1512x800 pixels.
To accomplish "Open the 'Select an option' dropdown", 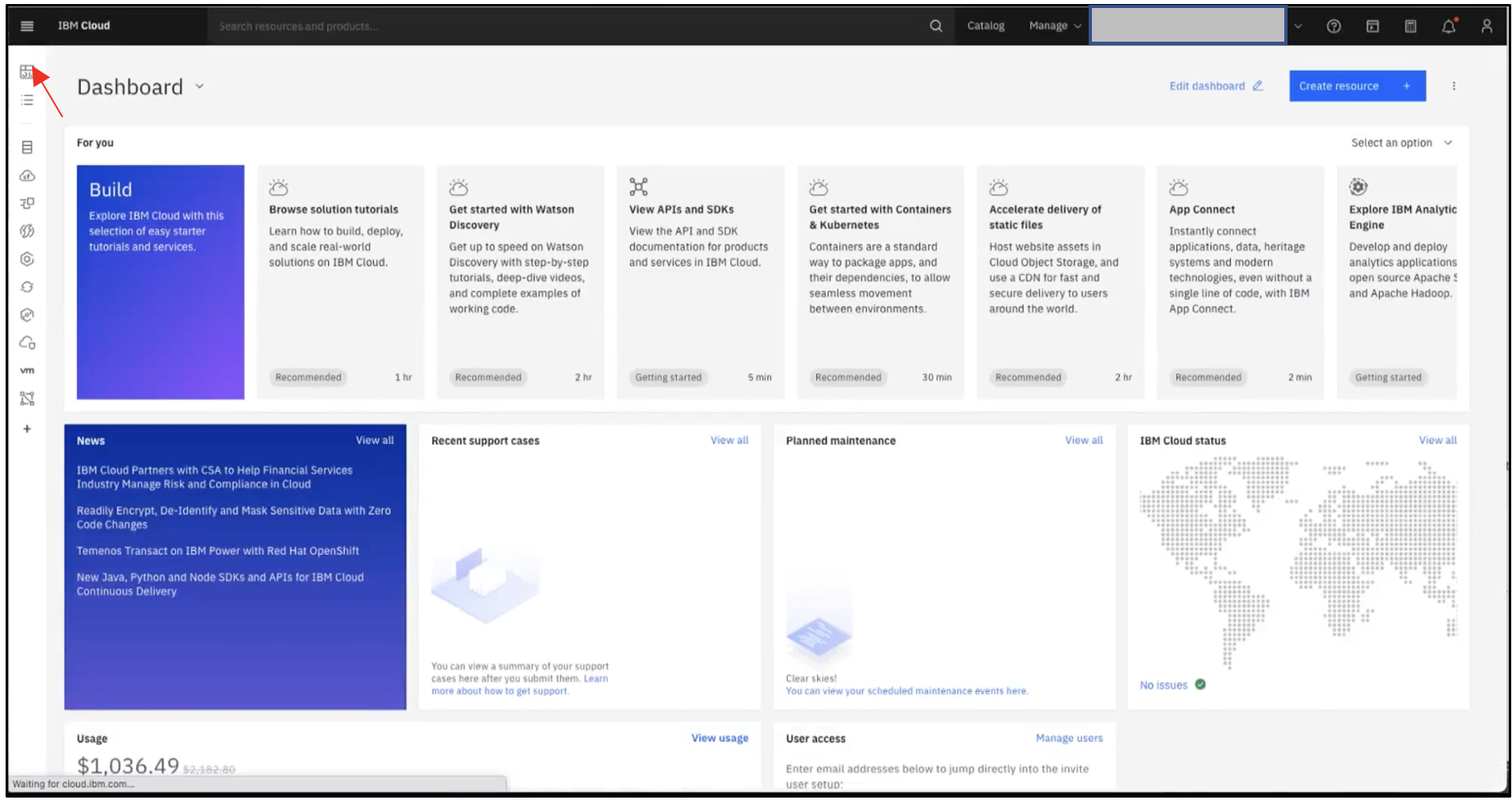I will tap(1401, 143).
